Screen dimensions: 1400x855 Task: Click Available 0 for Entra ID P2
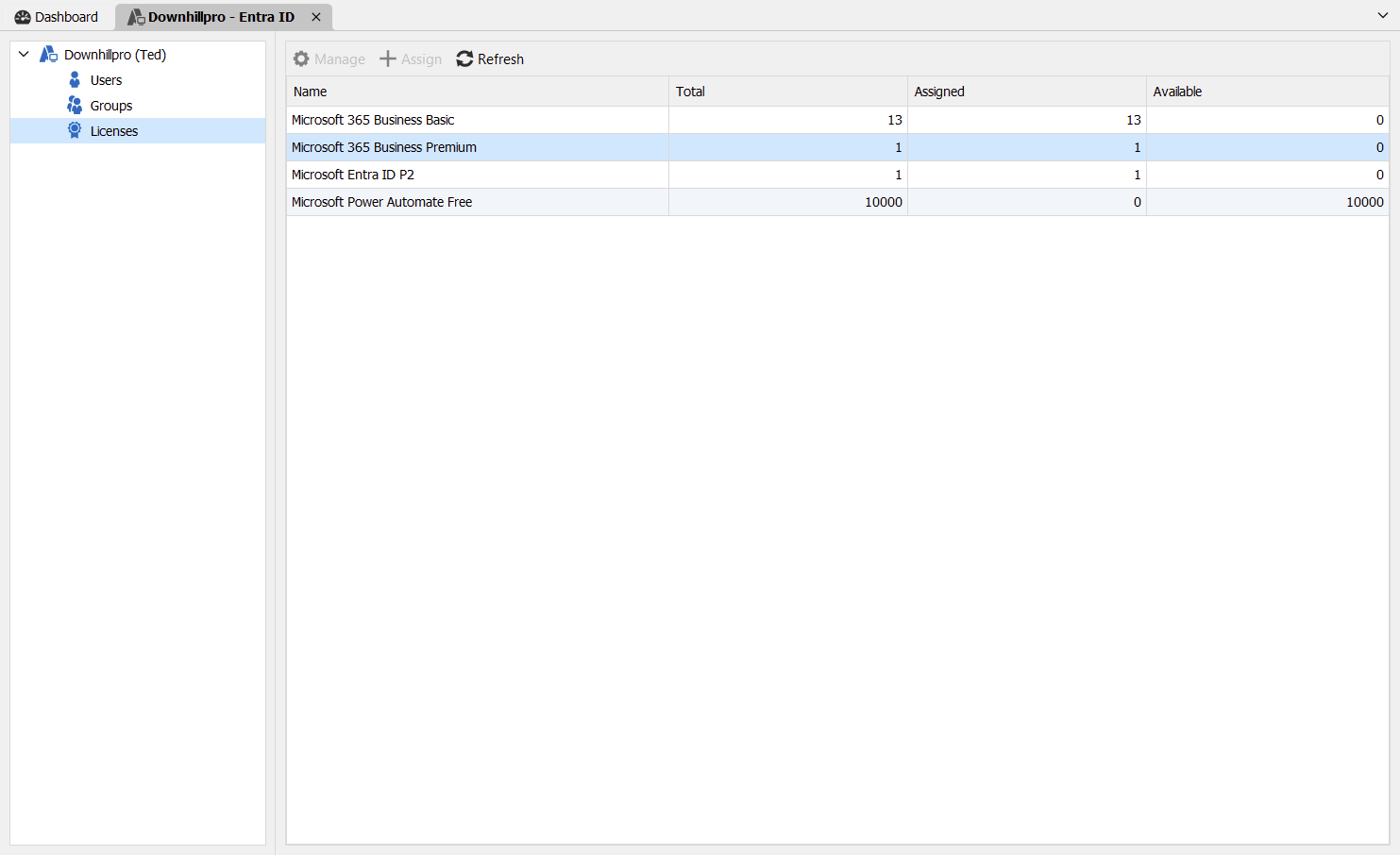click(x=1380, y=175)
